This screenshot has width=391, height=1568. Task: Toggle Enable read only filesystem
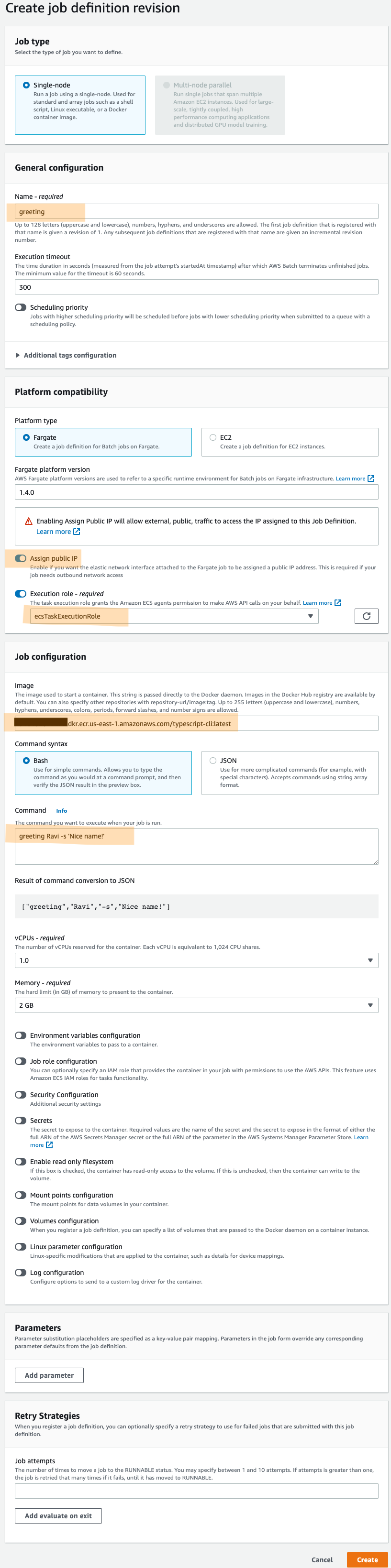click(21, 1162)
